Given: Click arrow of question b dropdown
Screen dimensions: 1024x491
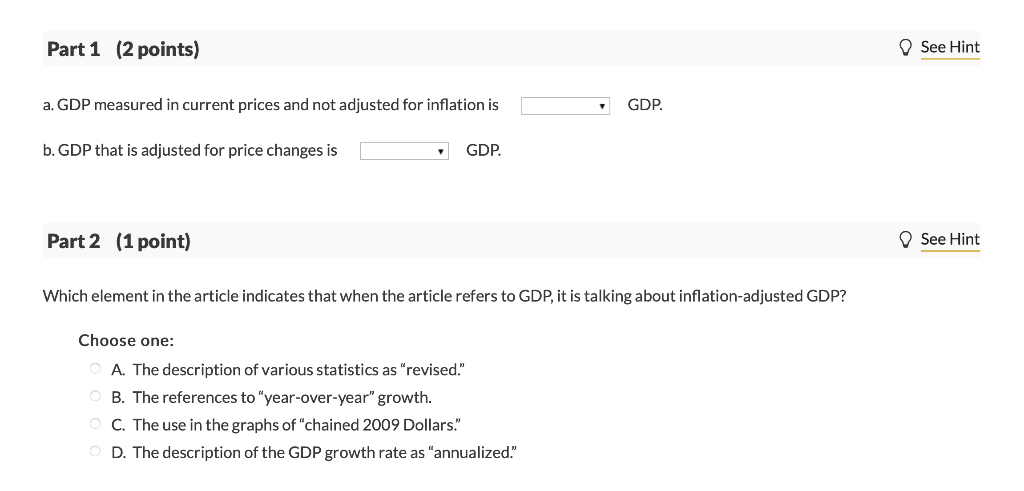Looking at the screenshot, I should click(x=441, y=151).
